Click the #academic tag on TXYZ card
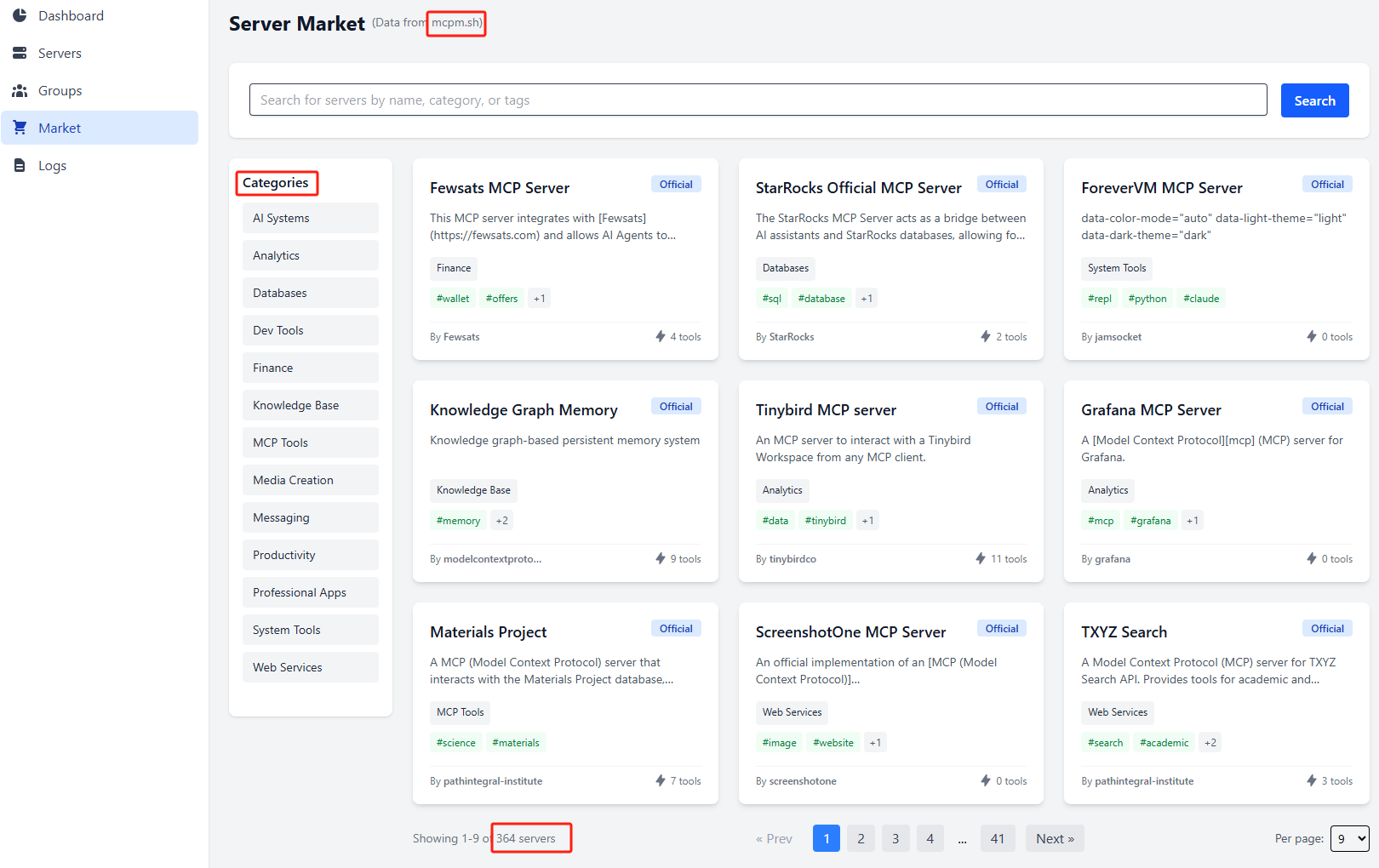Image resolution: width=1379 pixels, height=868 pixels. (1164, 743)
